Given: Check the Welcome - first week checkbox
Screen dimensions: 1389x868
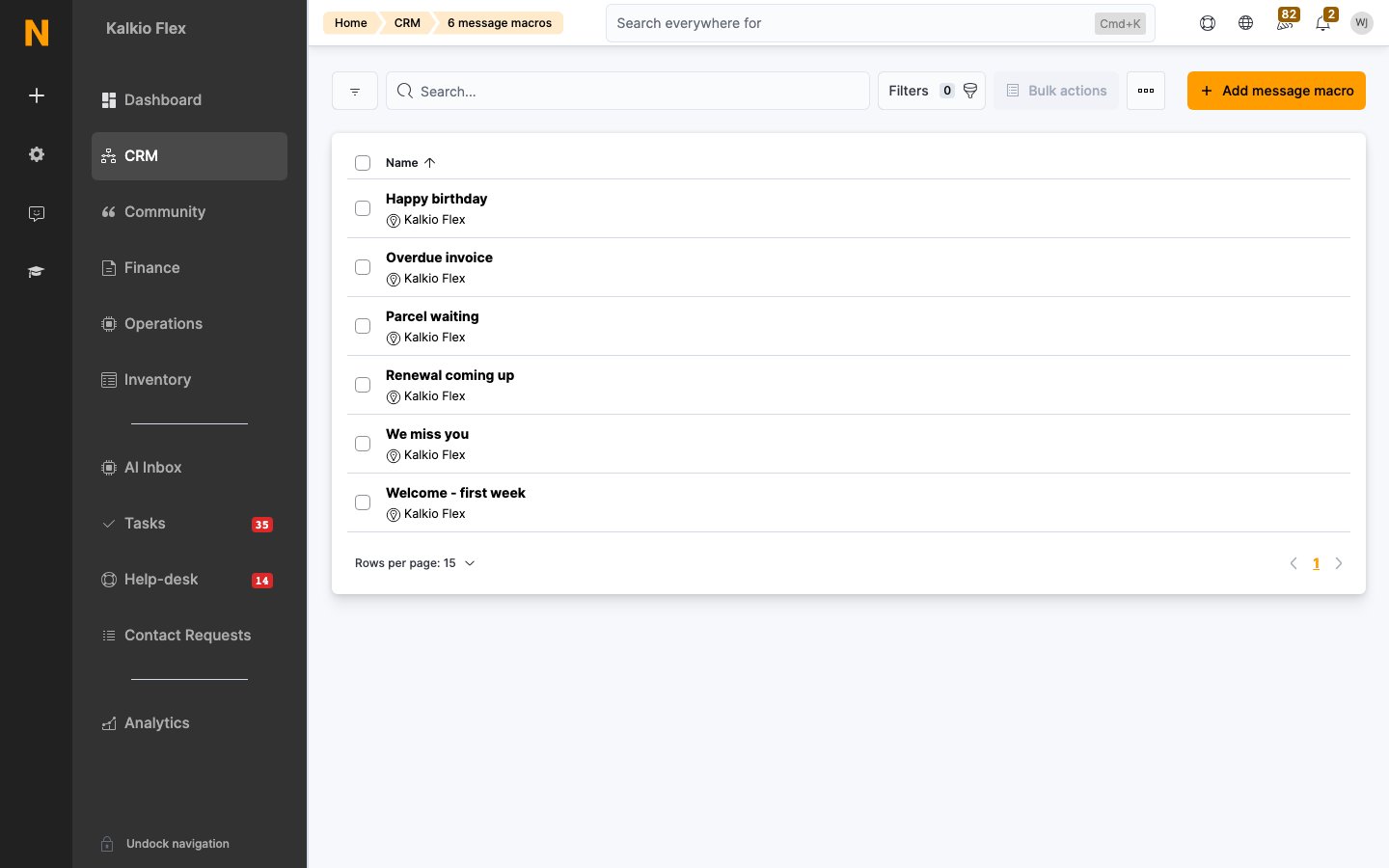Looking at the screenshot, I should 363,502.
